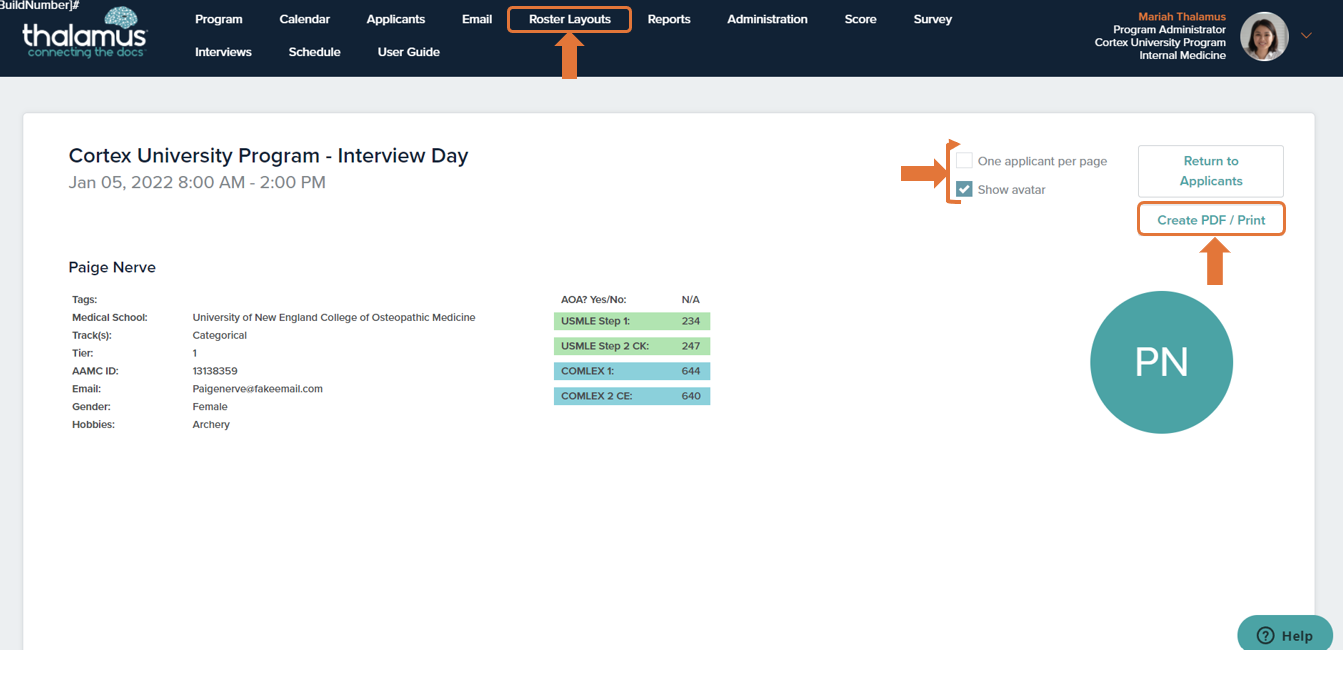Open the Email menu
The image size is (1343, 695).
(477, 19)
